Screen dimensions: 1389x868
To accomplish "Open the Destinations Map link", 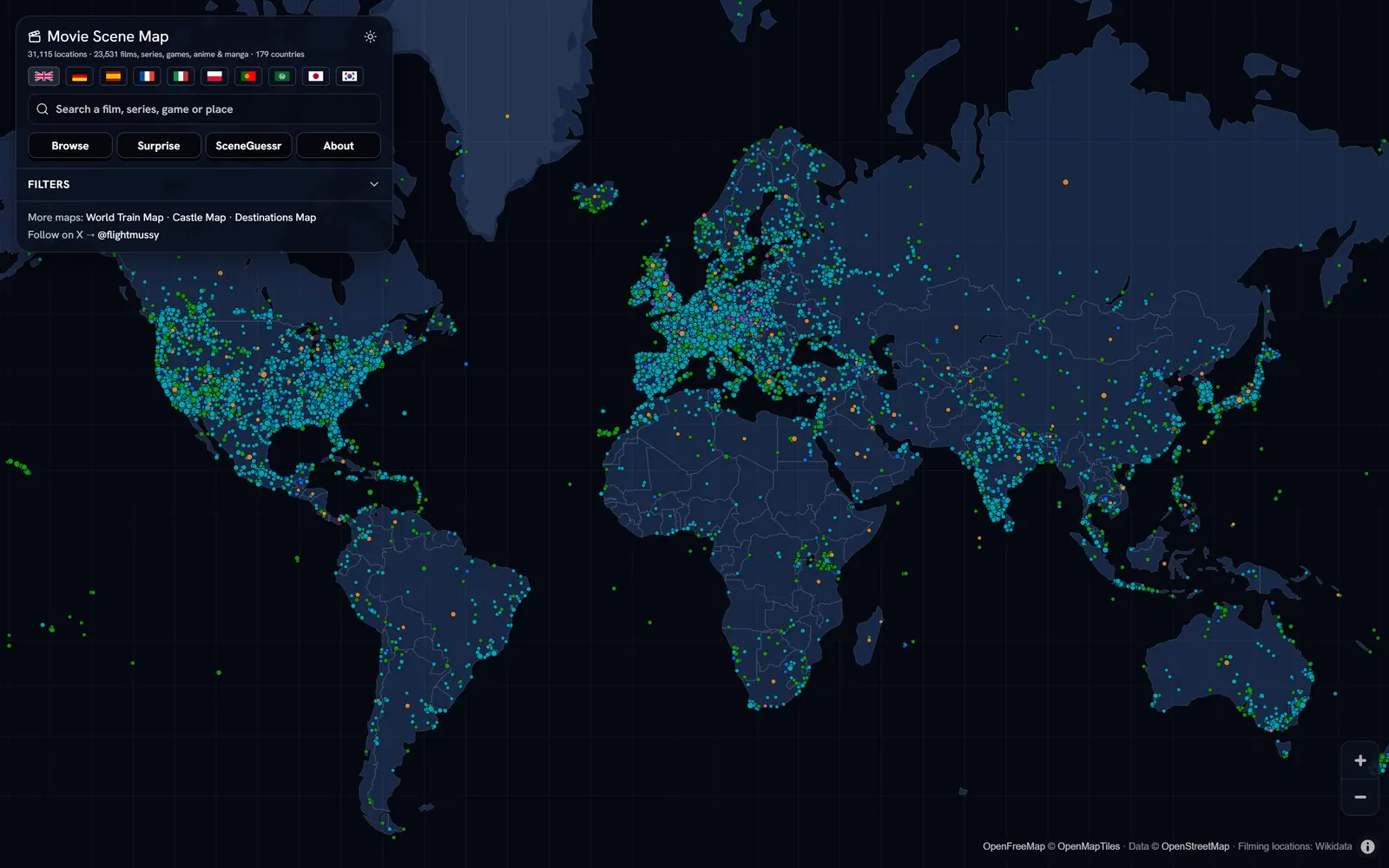I will click(x=275, y=218).
